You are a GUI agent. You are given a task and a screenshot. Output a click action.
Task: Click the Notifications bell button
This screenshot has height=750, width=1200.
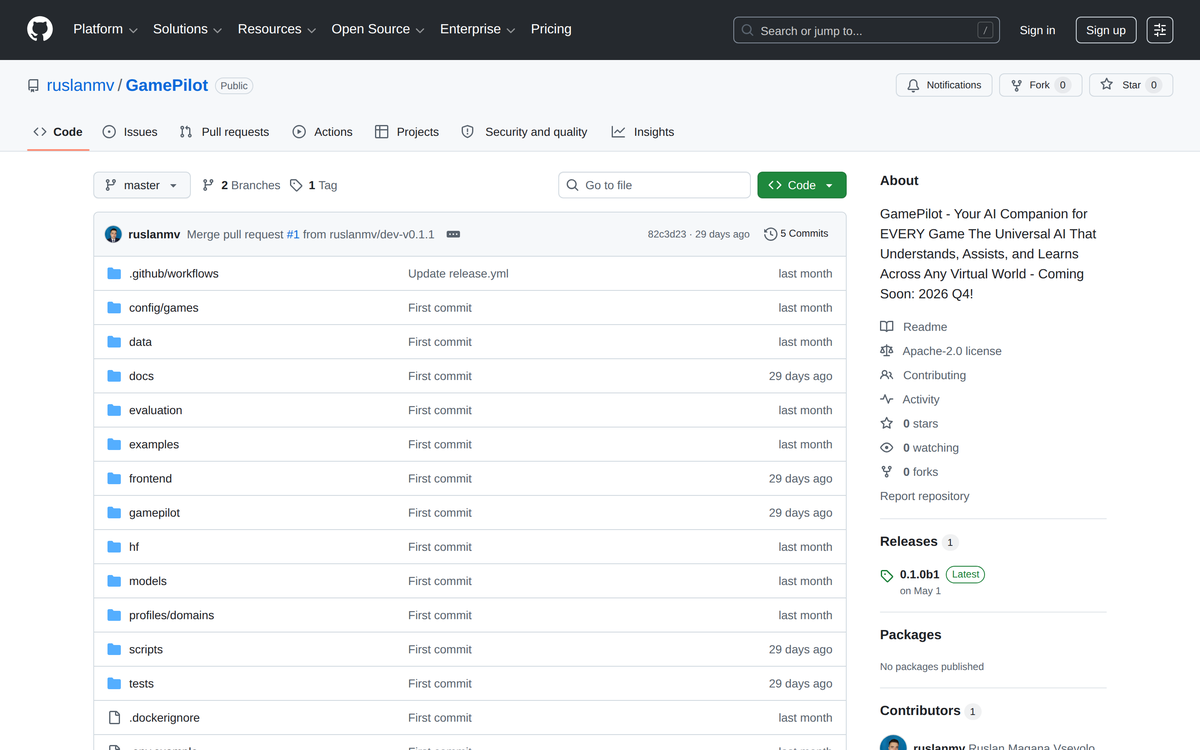(944, 85)
